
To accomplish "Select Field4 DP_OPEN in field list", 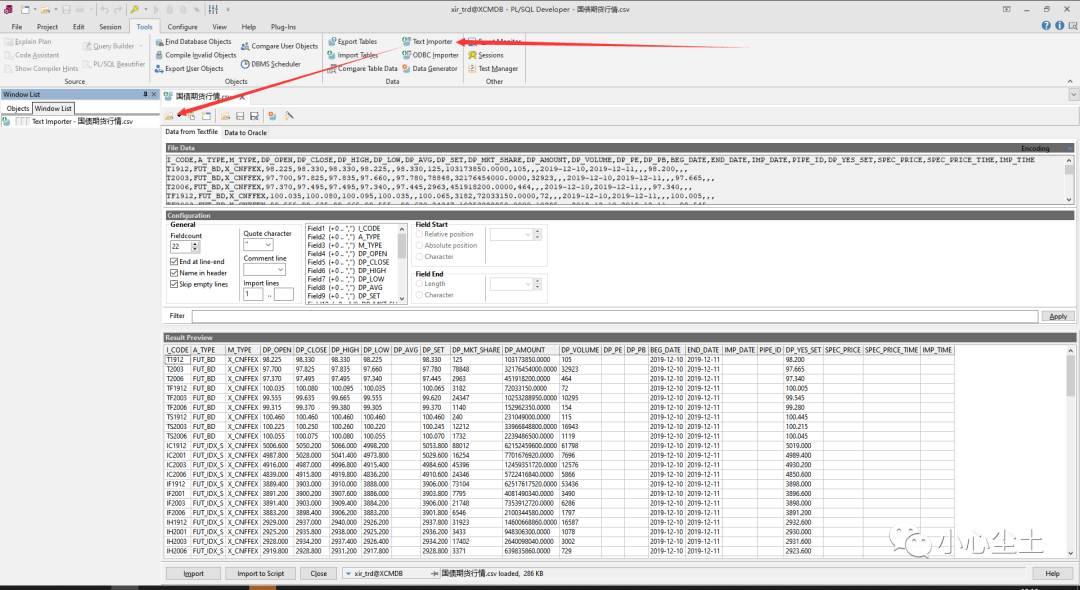I will pos(351,254).
